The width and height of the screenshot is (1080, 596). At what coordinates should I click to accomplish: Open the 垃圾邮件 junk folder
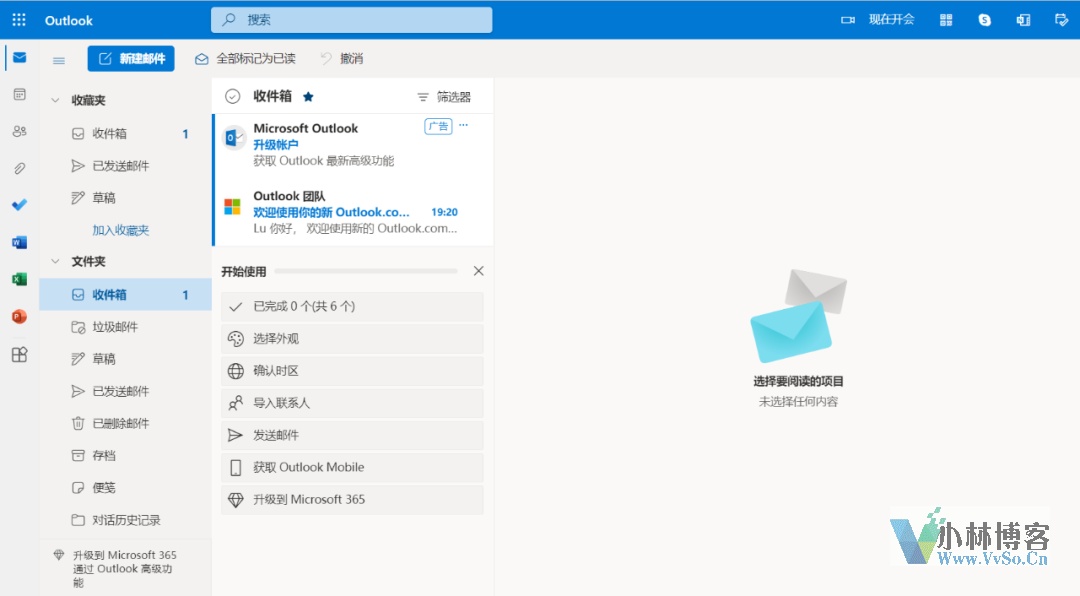click(x=125, y=327)
